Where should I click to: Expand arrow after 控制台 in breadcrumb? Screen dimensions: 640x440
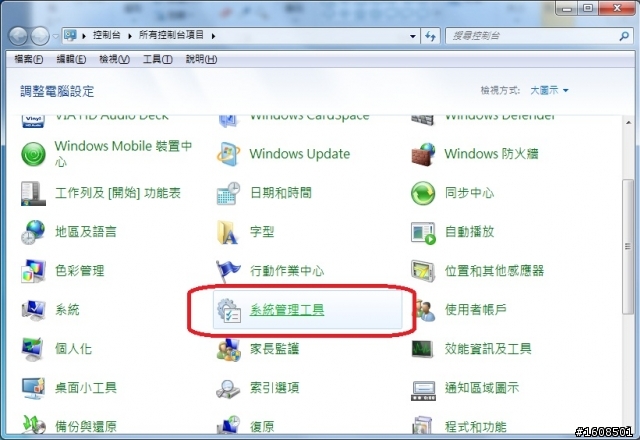129,36
